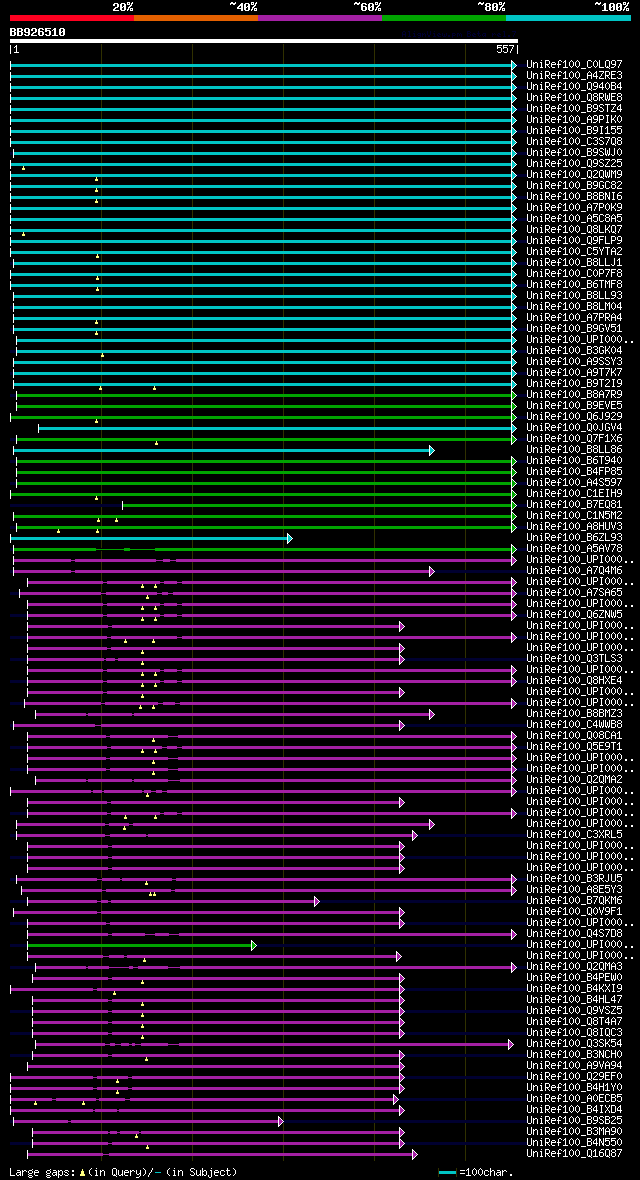This screenshot has height=1180, width=640.
Task: Select the UniRef100_Q9SZ25 label
Action: (x=574, y=163)
